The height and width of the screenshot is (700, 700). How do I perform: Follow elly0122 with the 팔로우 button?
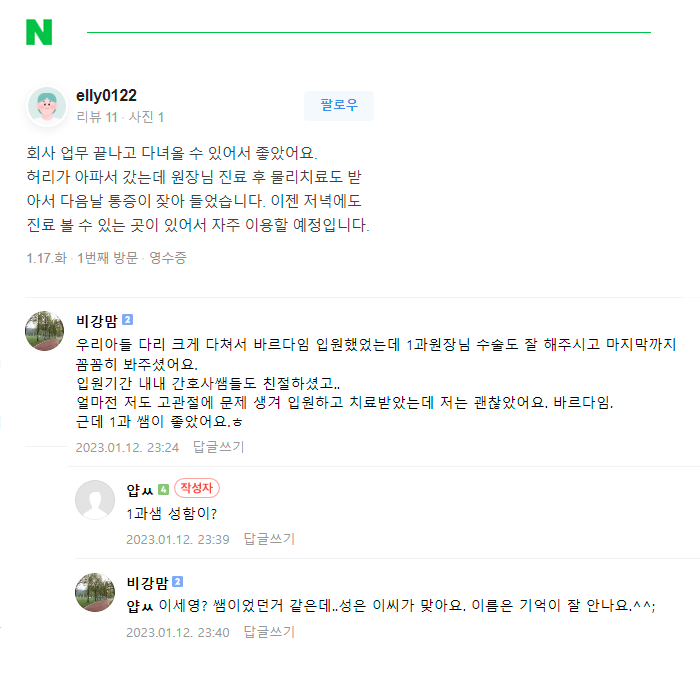click(x=339, y=105)
